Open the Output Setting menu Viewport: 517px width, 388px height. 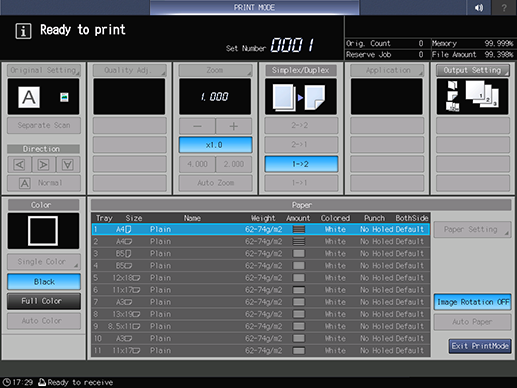click(x=473, y=70)
